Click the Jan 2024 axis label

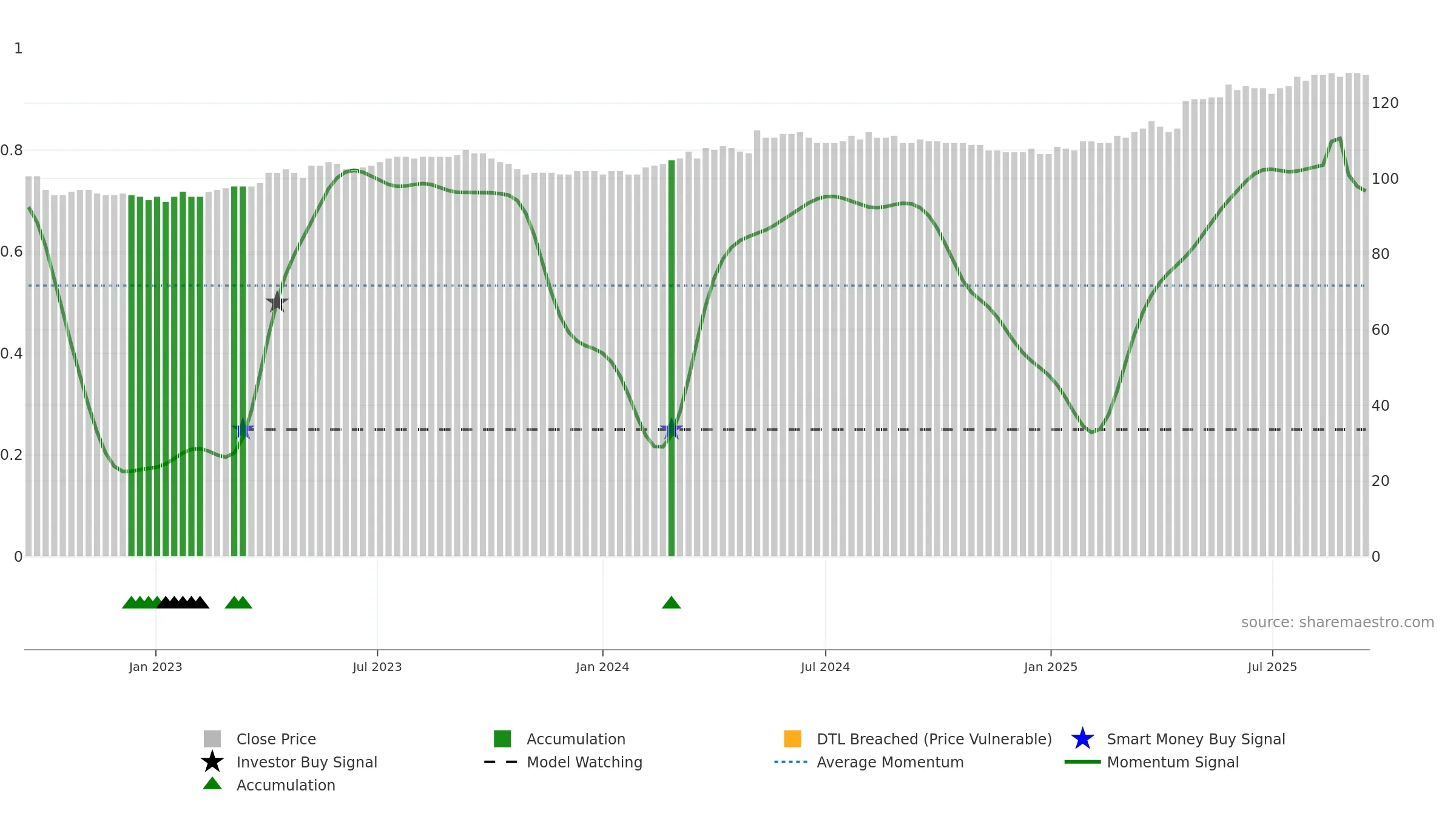click(602, 667)
